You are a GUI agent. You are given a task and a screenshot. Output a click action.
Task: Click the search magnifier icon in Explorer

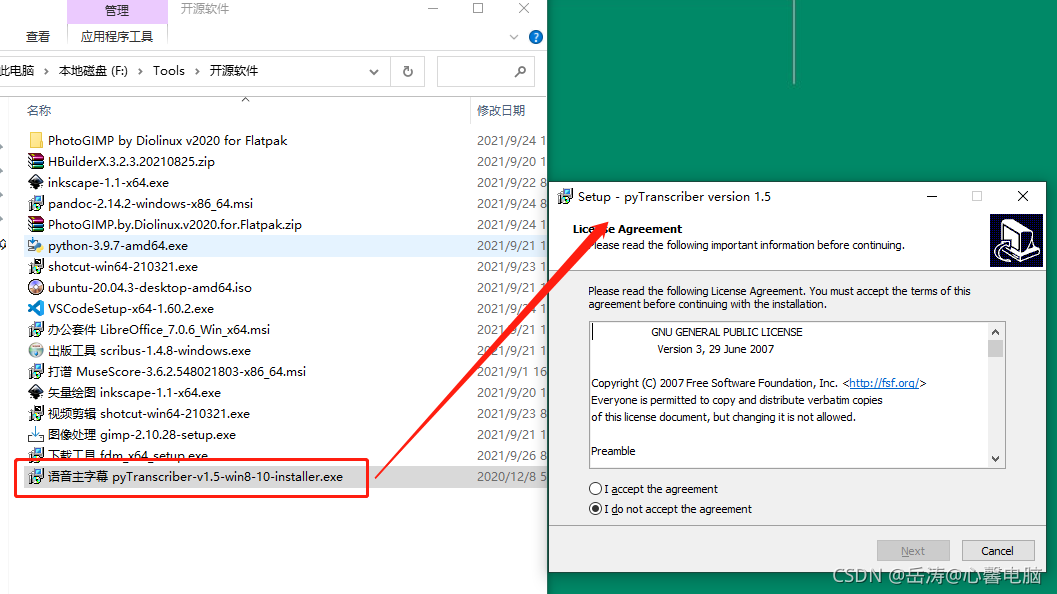point(520,71)
